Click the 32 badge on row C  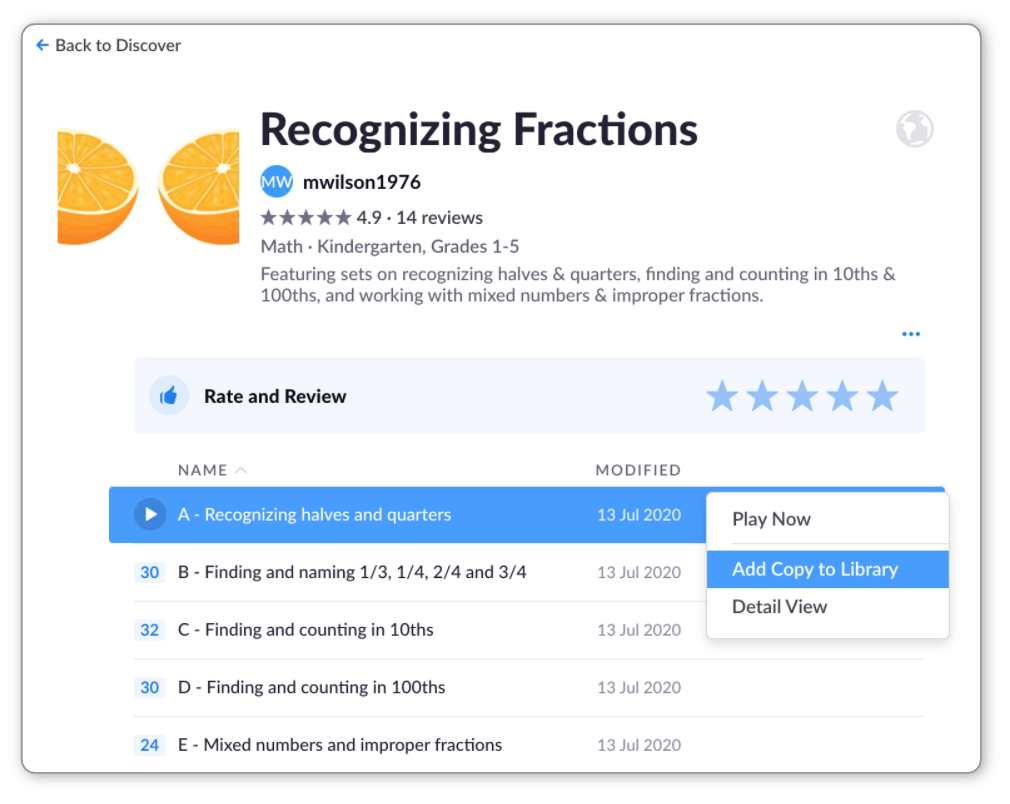coord(150,630)
